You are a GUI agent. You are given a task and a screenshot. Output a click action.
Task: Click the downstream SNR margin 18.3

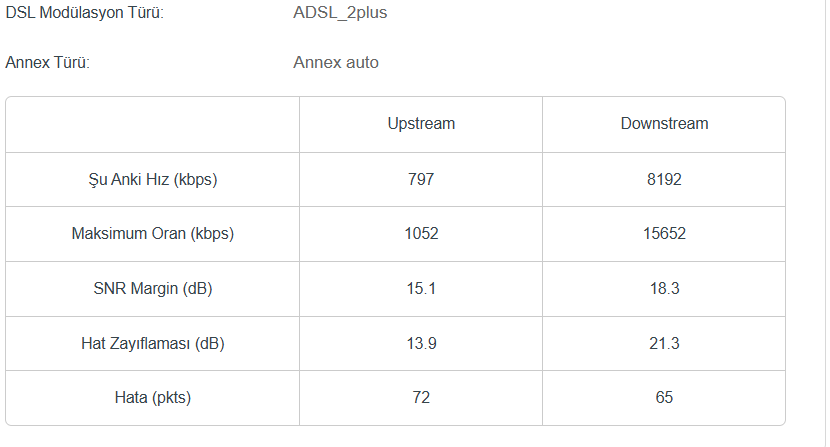[664, 289]
